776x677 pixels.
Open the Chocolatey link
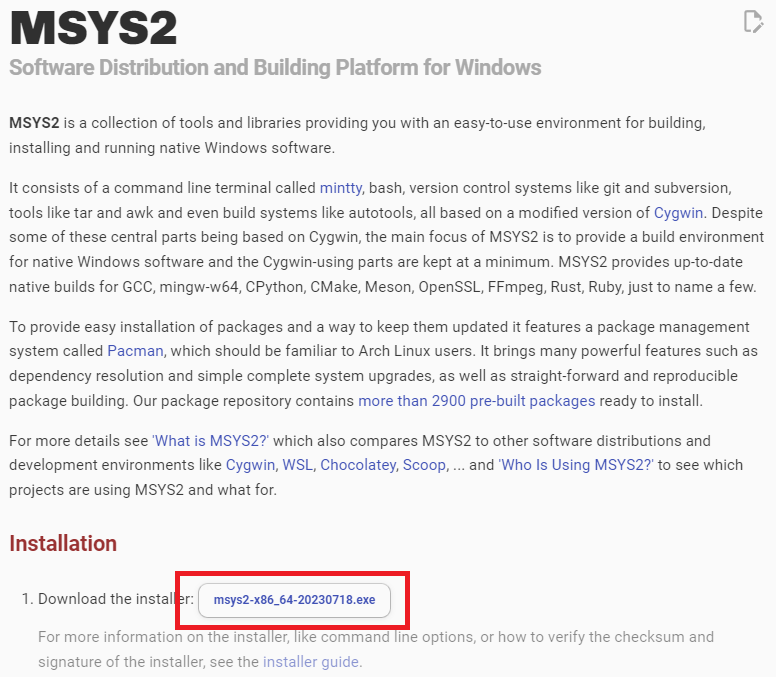click(358, 465)
